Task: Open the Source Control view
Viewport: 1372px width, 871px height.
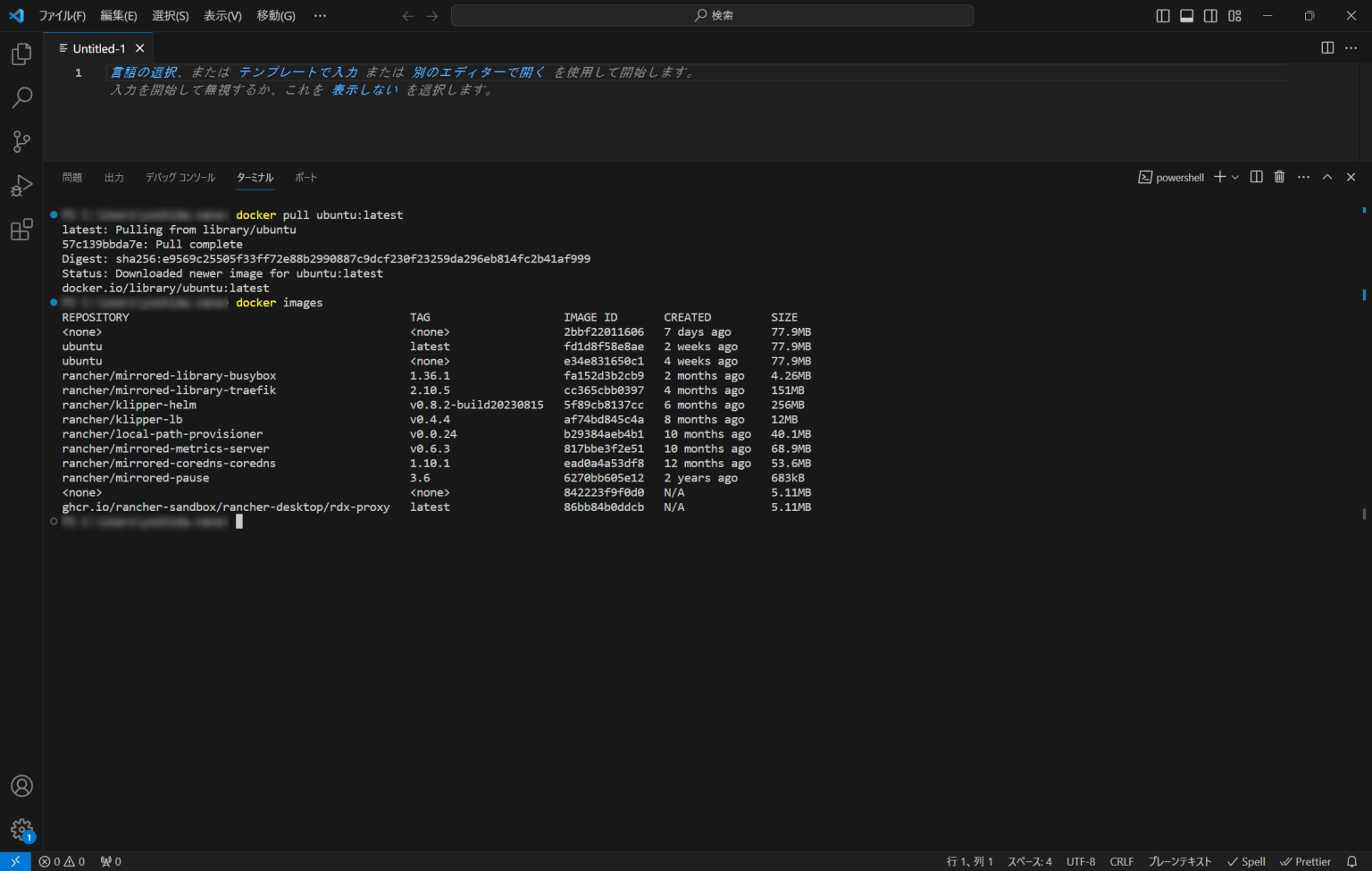Action: (x=21, y=141)
